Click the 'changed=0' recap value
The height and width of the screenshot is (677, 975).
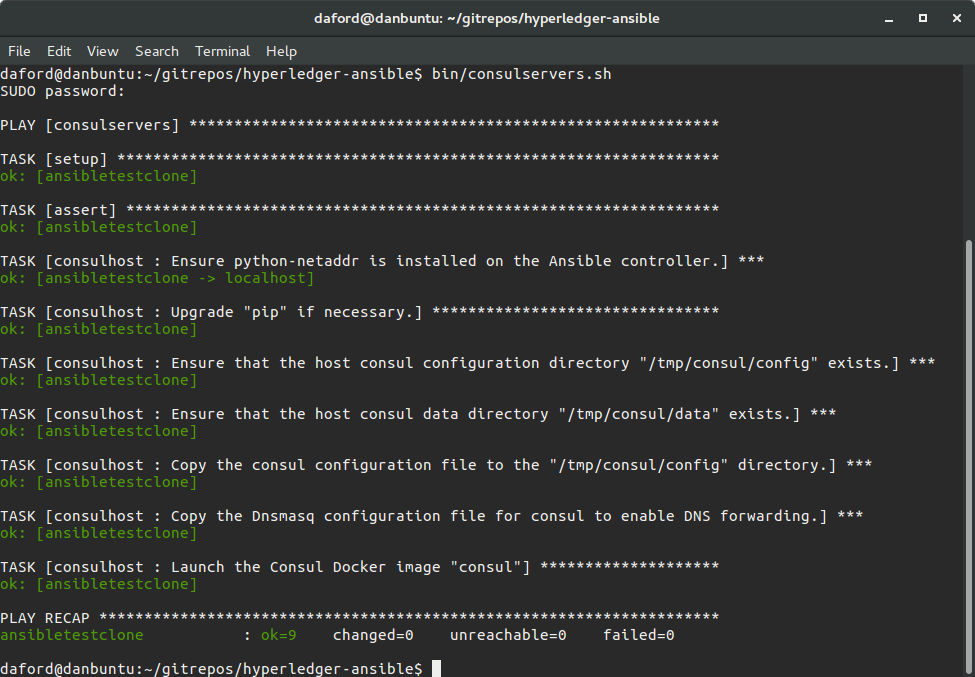(x=373, y=635)
